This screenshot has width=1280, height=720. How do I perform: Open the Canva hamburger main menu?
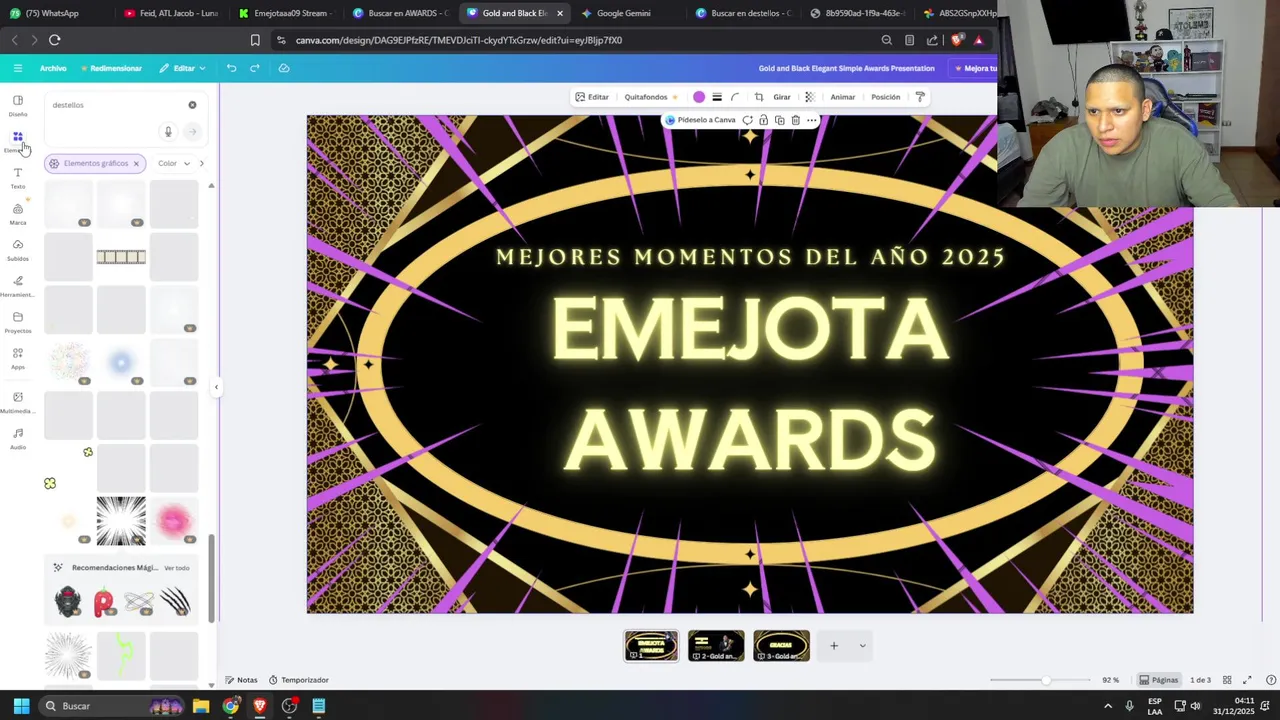point(18,68)
